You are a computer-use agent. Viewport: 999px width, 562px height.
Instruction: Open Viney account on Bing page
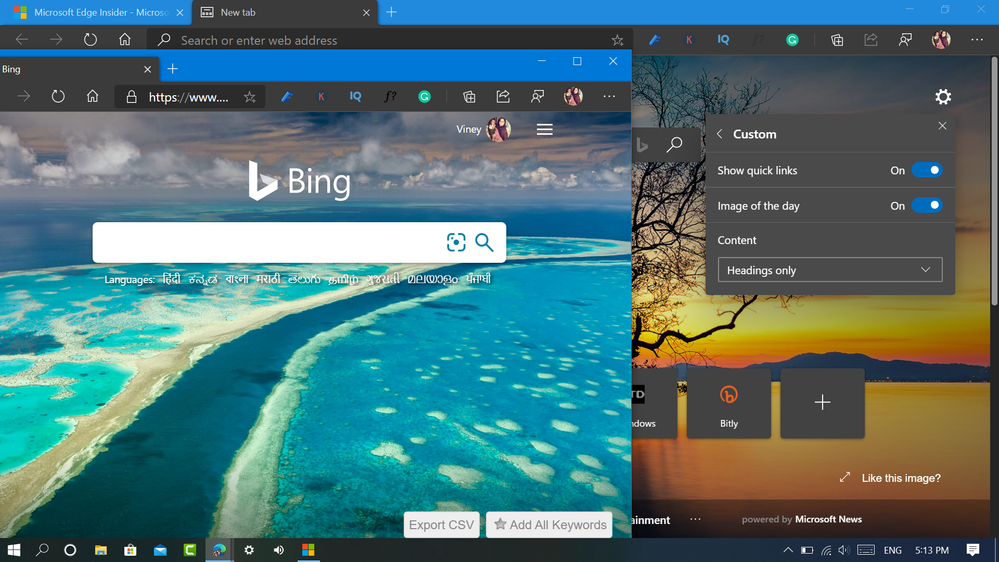pos(484,129)
